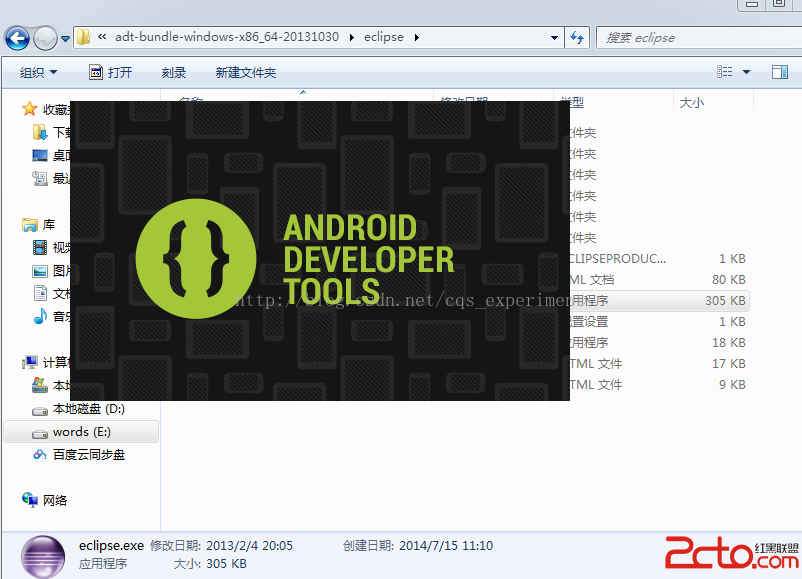Screen dimensions: 802x579
Task: Click the refresh icon beside address bar
Action: pyautogui.click(x=577, y=37)
